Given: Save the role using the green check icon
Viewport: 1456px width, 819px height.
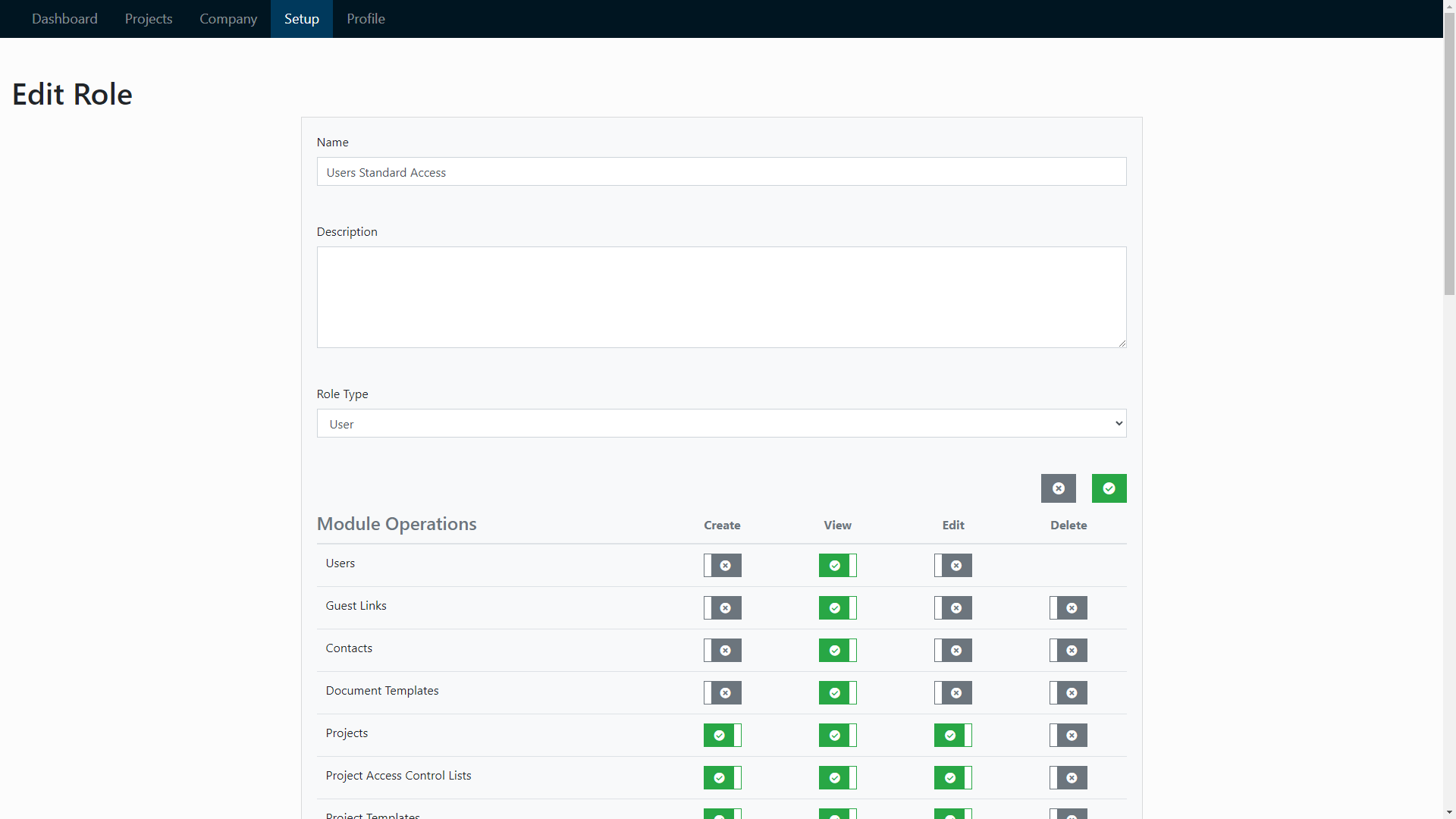Looking at the screenshot, I should click(x=1109, y=488).
